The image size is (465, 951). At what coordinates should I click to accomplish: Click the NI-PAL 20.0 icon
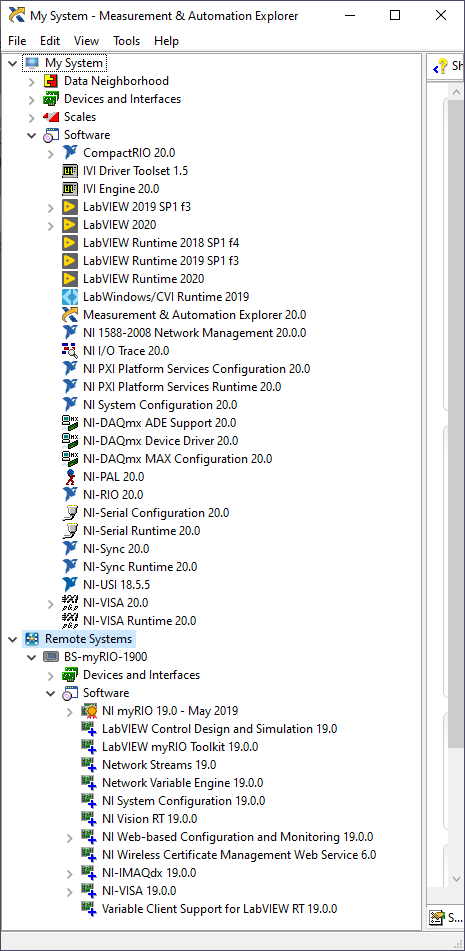pyautogui.click(x=70, y=477)
